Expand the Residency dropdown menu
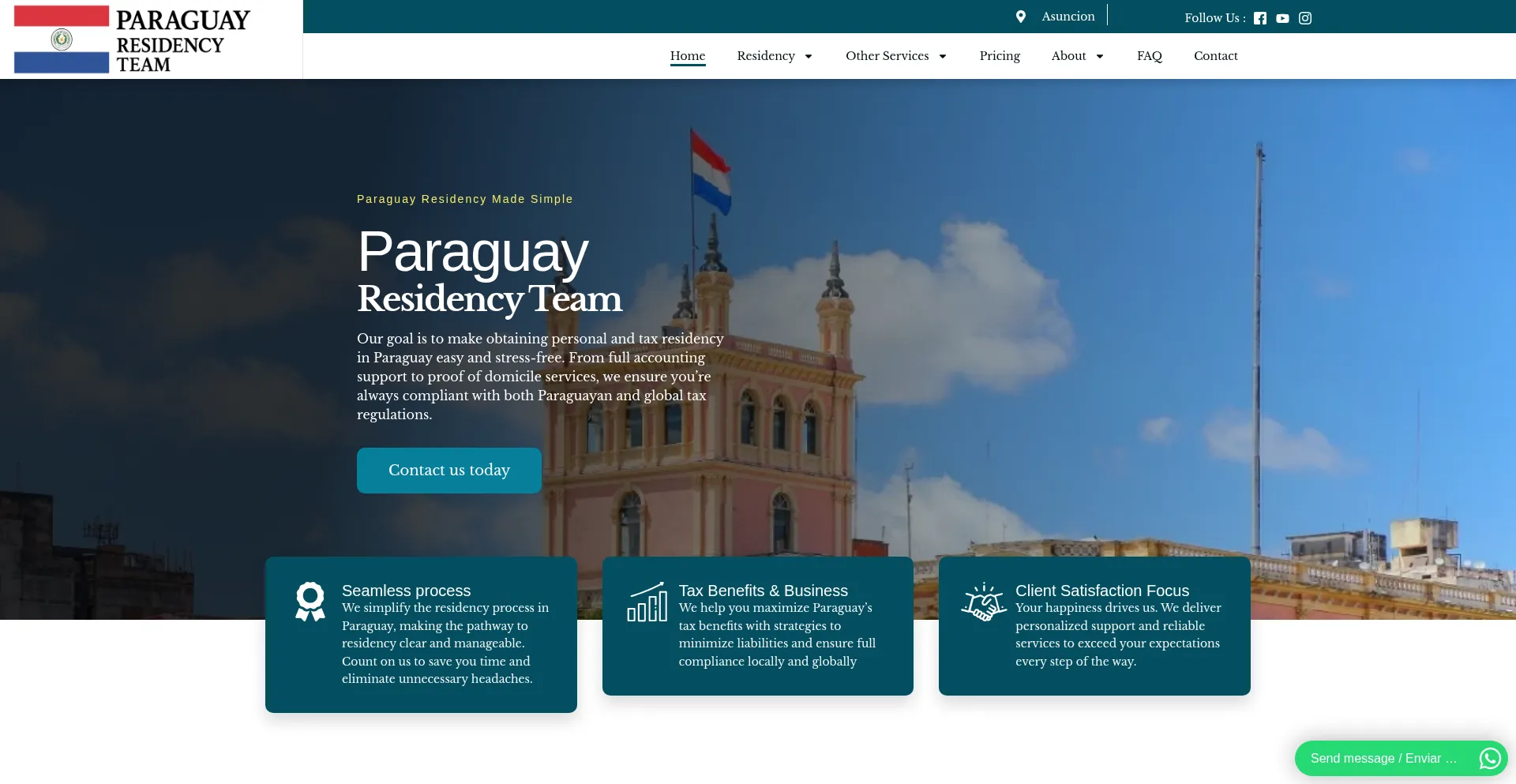Screen dimensions: 1516x784 pos(774,56)
